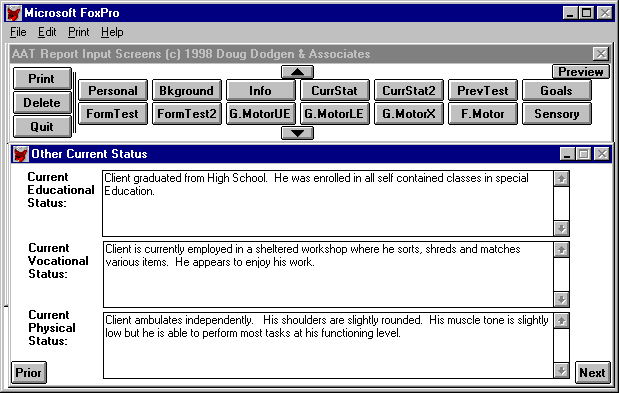Maximize the Microsoft FoxPro window
The image size is (619, 393).
(587, 13)
